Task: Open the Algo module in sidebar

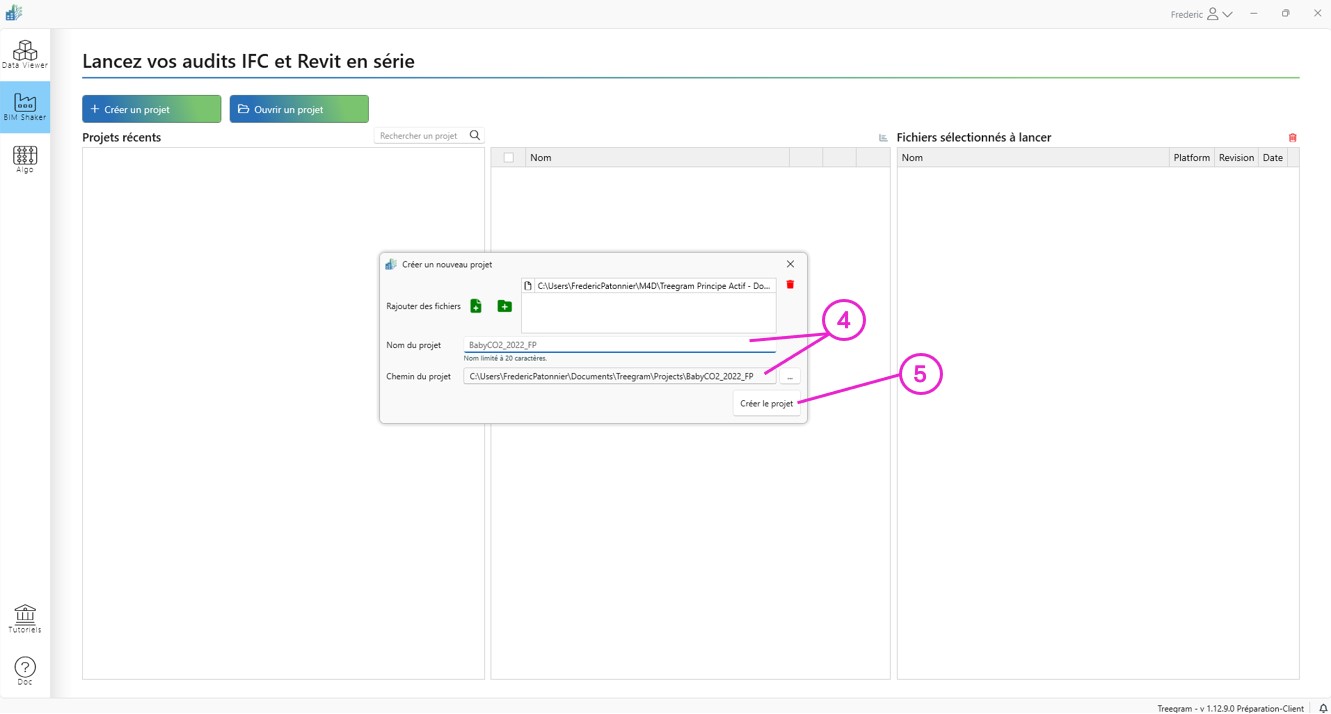Action: coord(25,158)
